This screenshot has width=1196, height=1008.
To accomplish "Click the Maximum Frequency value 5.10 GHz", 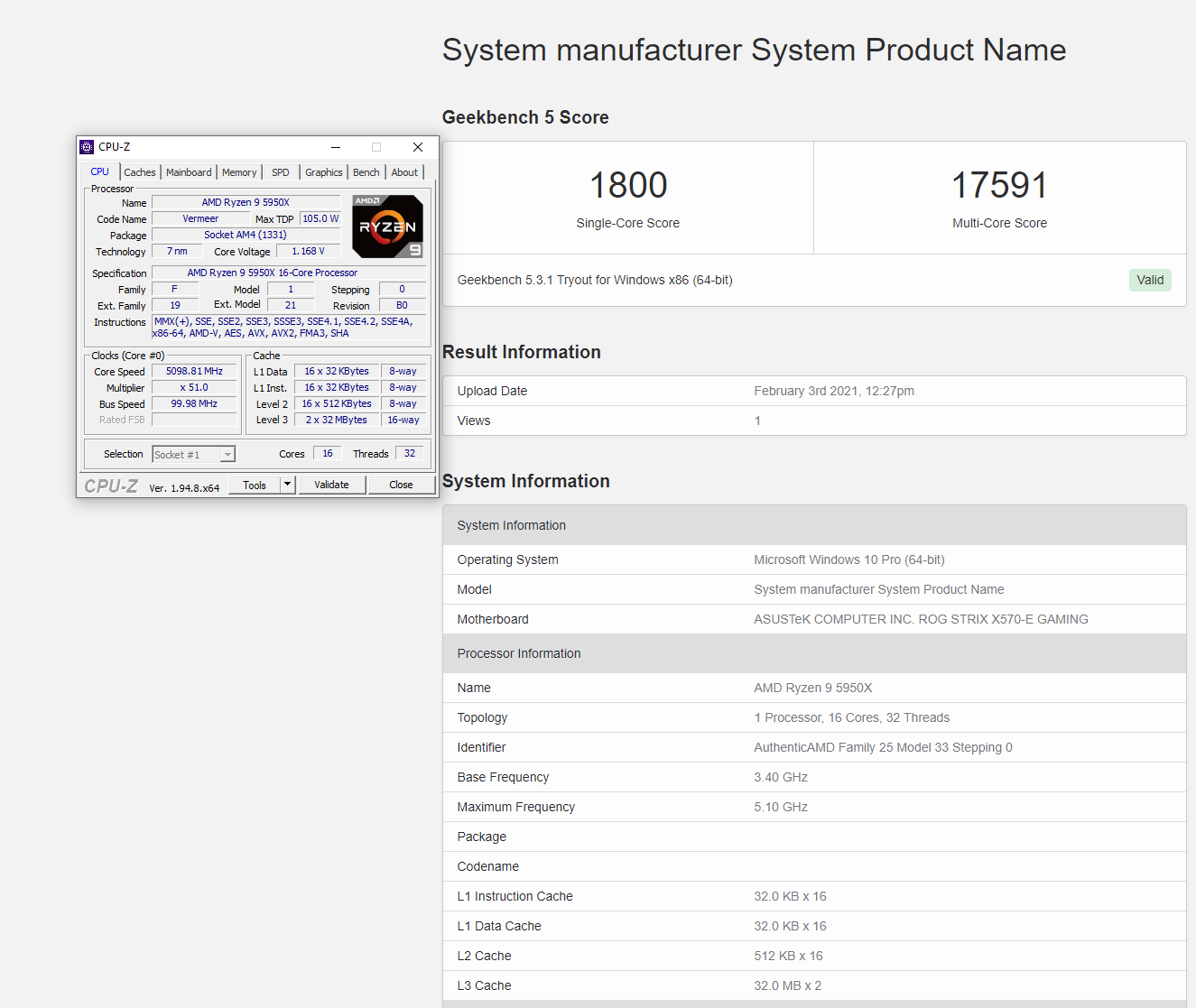I will (x=781, y=807).
